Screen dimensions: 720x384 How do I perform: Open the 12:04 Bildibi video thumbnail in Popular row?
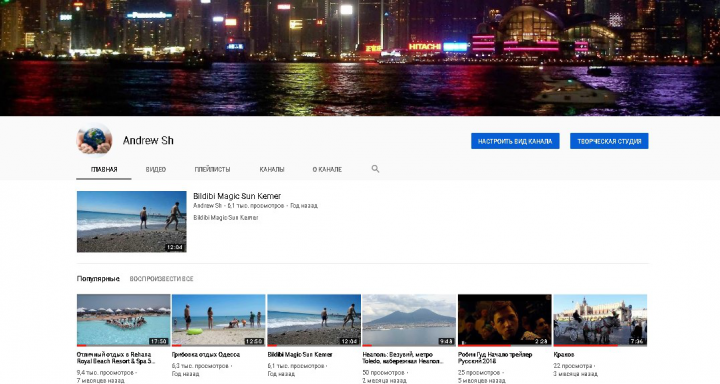point(314,320)
